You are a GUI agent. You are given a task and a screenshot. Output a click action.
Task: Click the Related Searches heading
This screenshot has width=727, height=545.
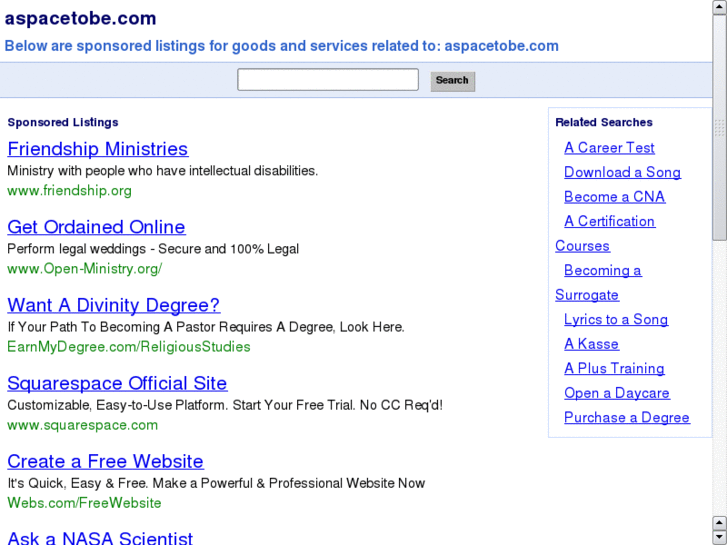pos(604,122)
